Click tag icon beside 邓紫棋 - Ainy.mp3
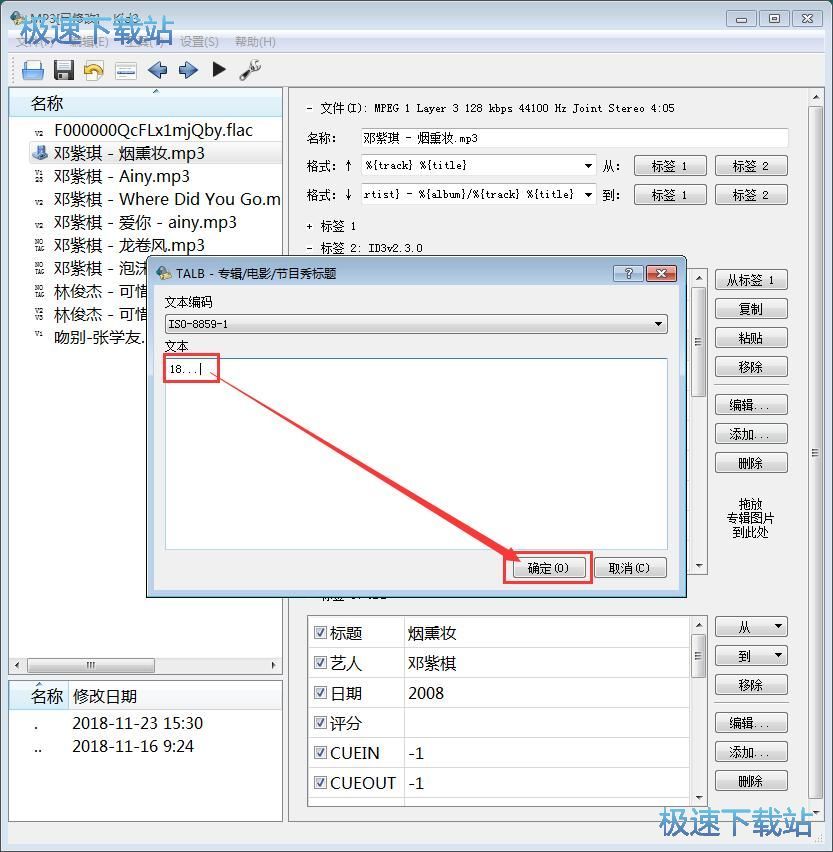This screenshot has height=852, width=833. coord(39,176)
